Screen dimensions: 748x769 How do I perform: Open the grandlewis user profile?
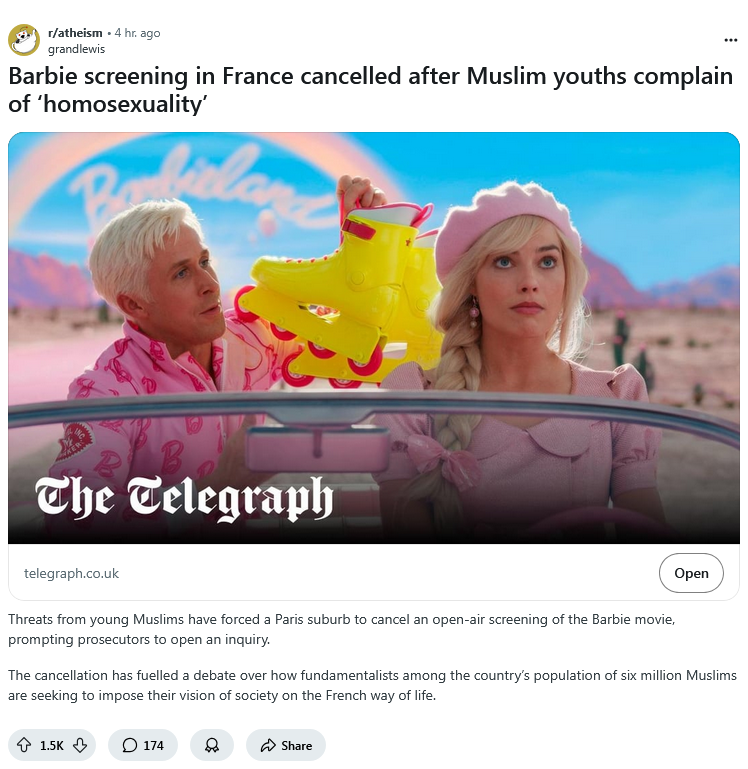77,49
